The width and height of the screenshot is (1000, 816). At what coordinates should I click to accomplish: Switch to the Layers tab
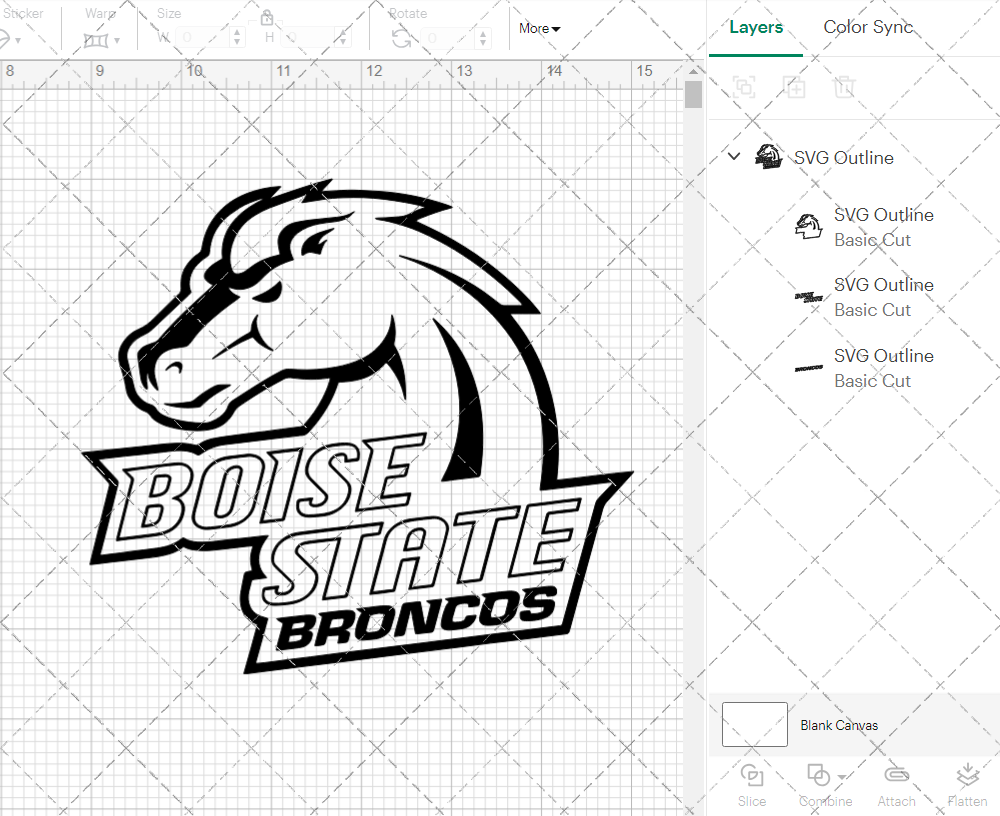tap(756, 27)
